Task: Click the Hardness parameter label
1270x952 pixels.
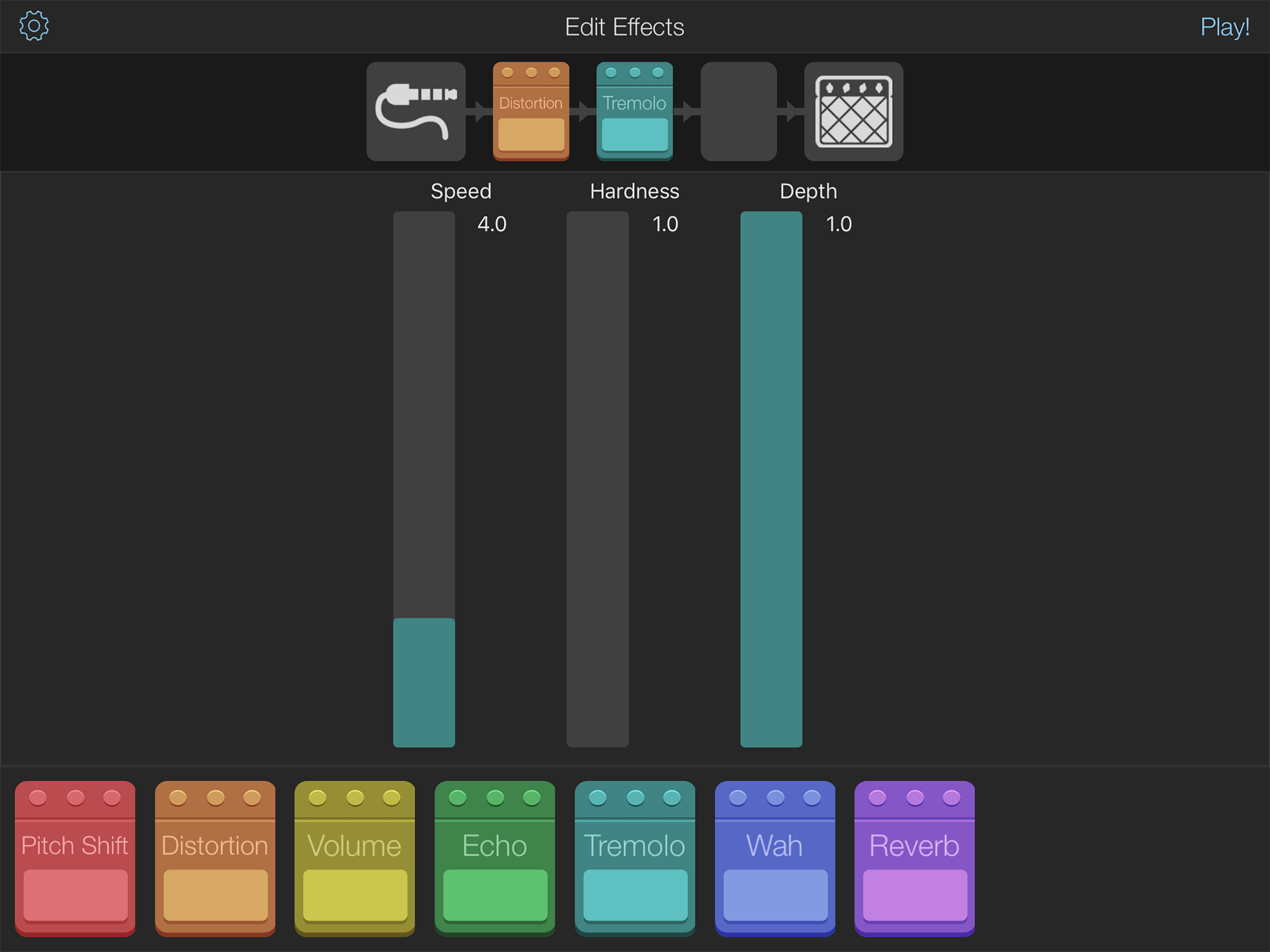Action: [x=635, y=191]
